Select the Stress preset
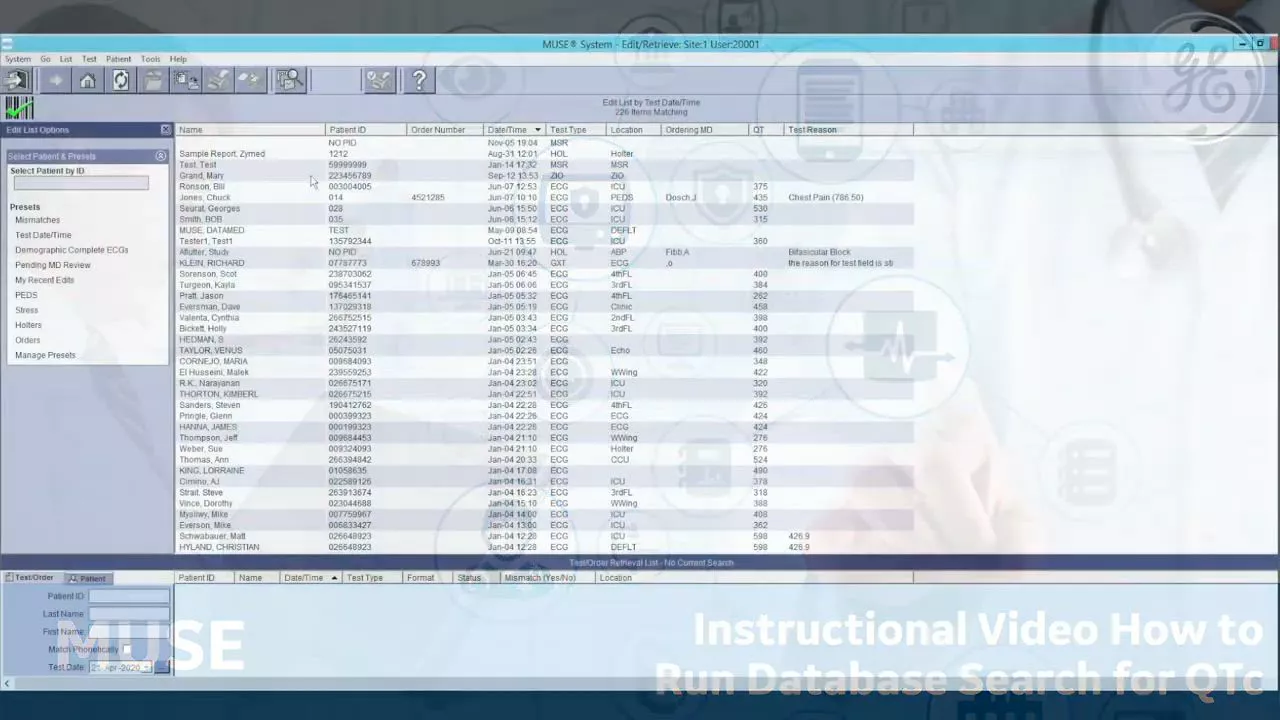The image size is (1280, 720). coord(27,310)
